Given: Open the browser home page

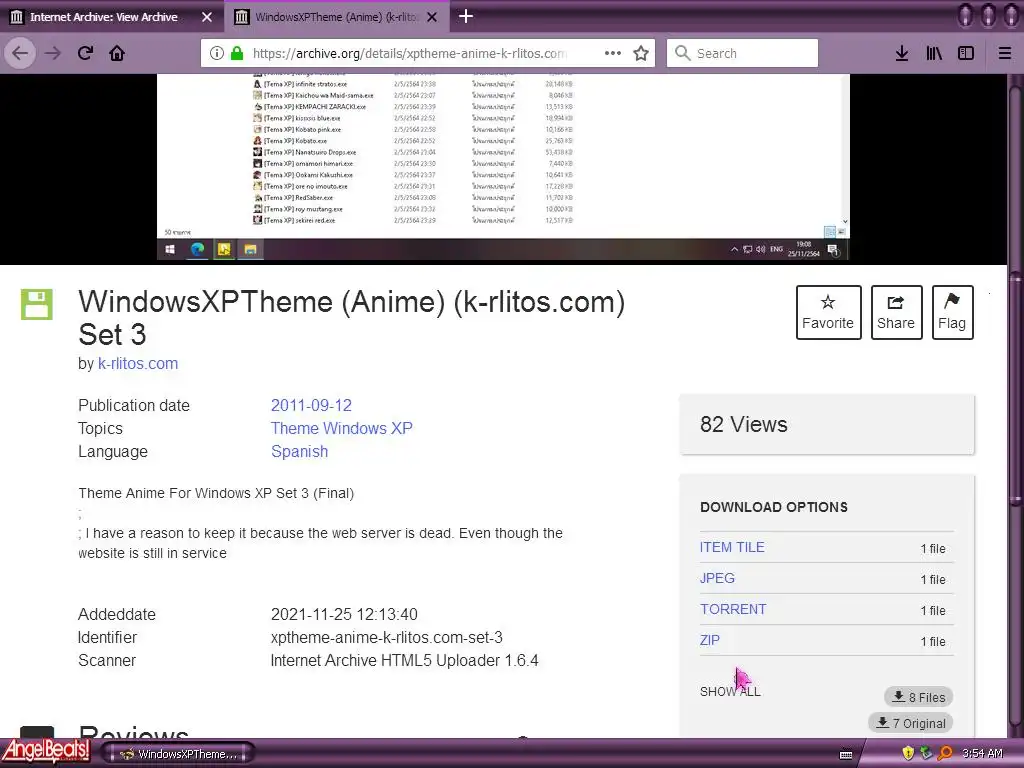Looking at the screenshot, I should pyautogui.click(x=117, y=53).
